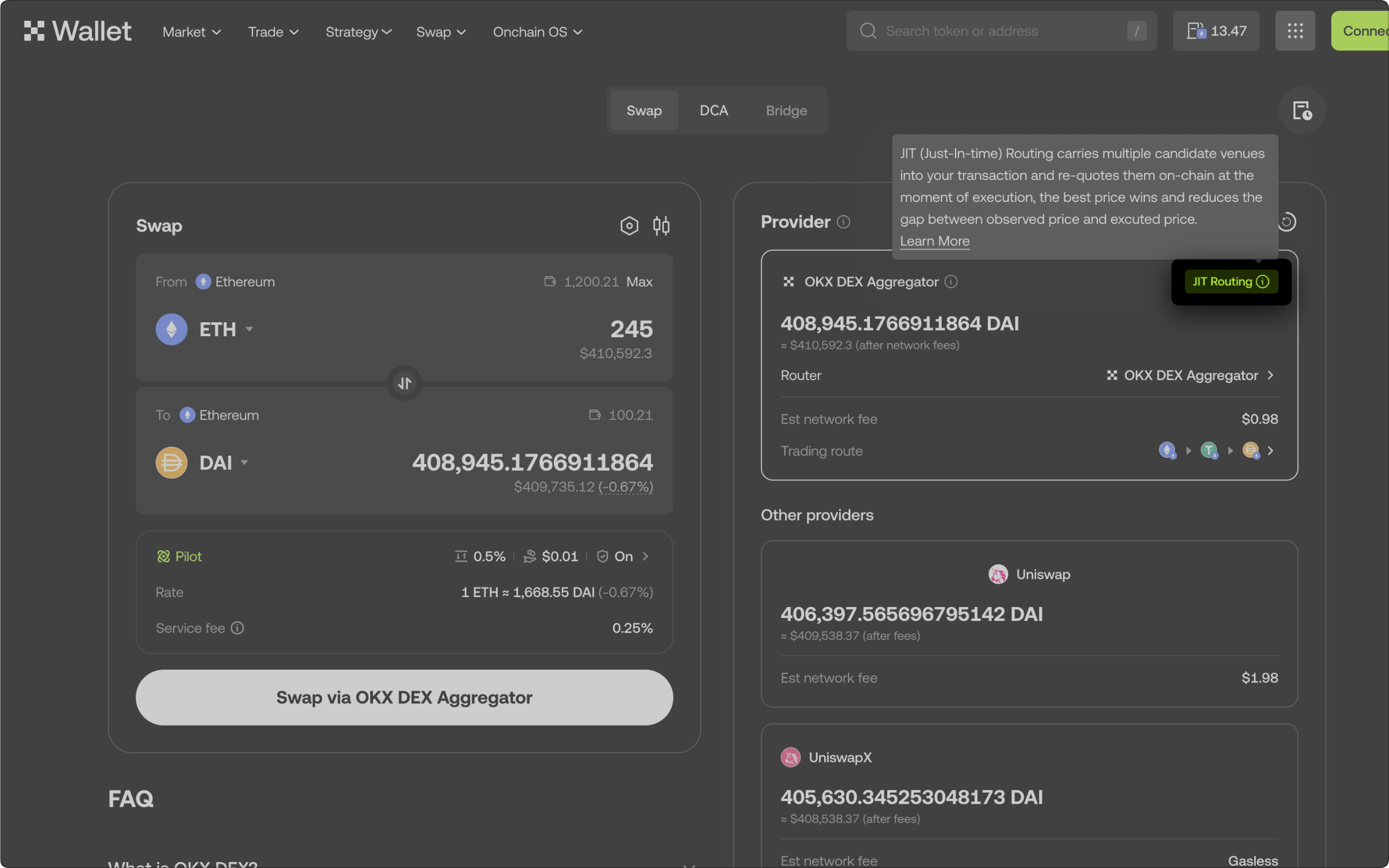Expand the Swap navigation dropdown
Image resolution: width=1389 pixels, height=868 pixels.
pos(441,32)
